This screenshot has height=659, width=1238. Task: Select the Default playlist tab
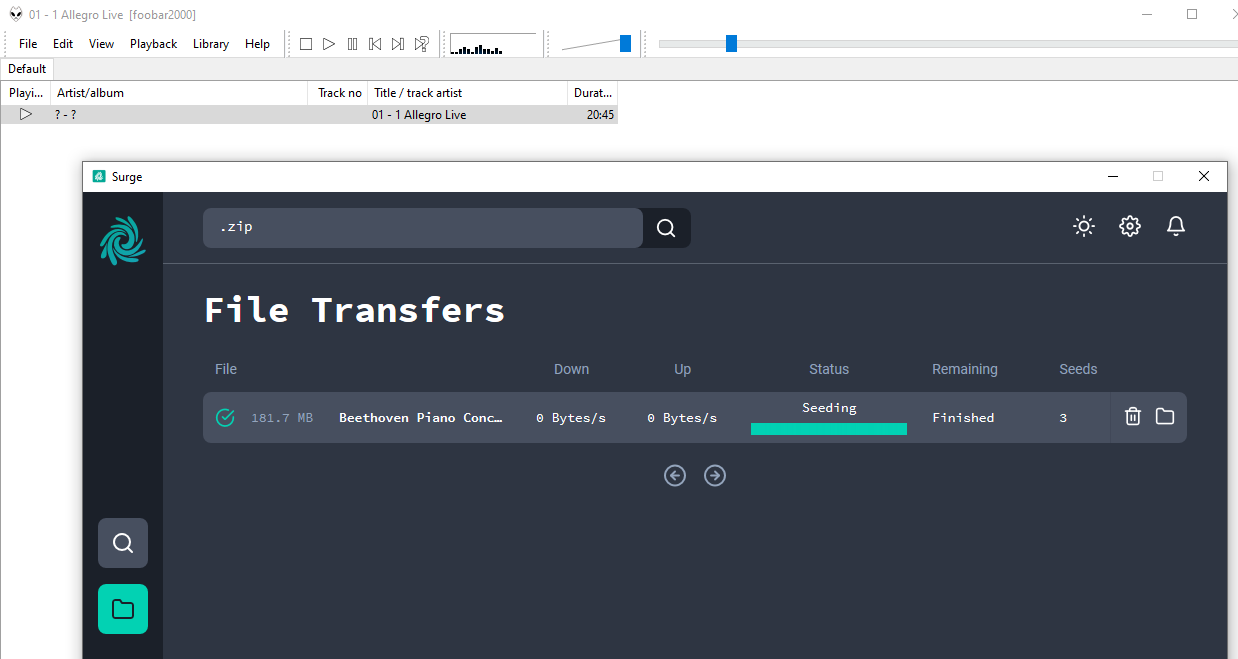point(27,69)
